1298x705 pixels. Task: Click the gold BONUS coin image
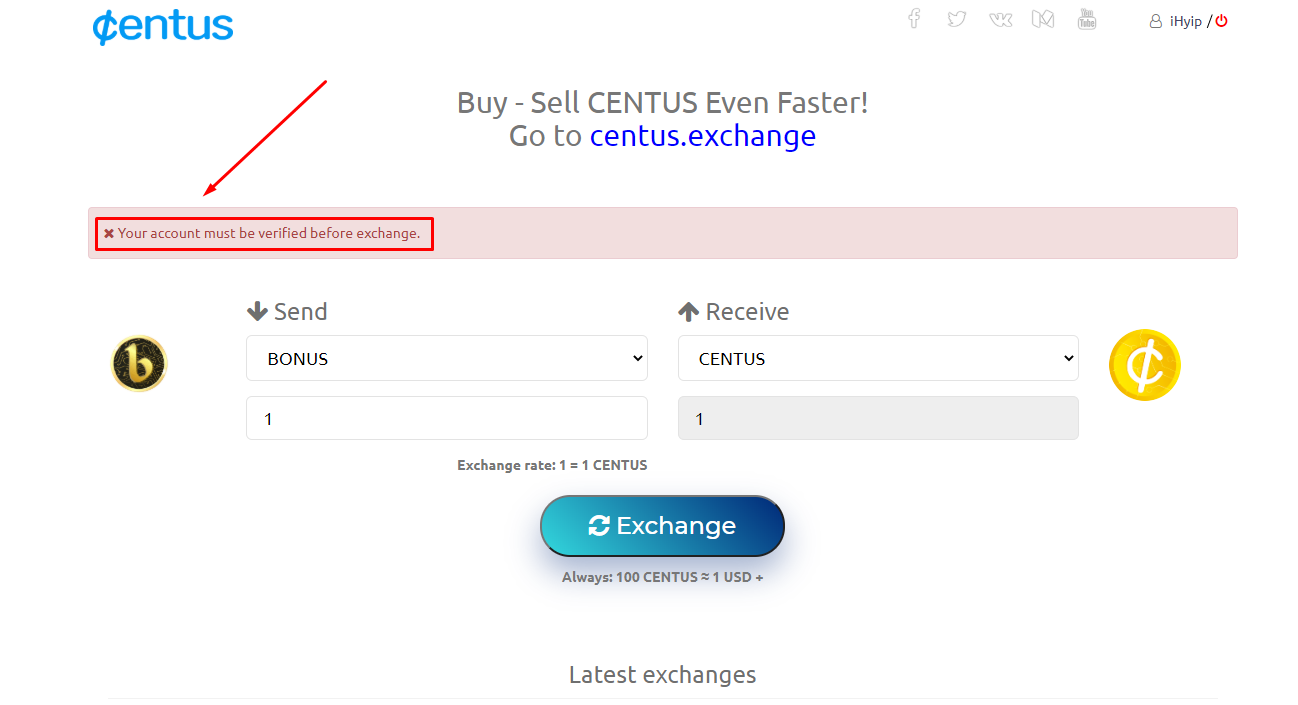point(139,363)
